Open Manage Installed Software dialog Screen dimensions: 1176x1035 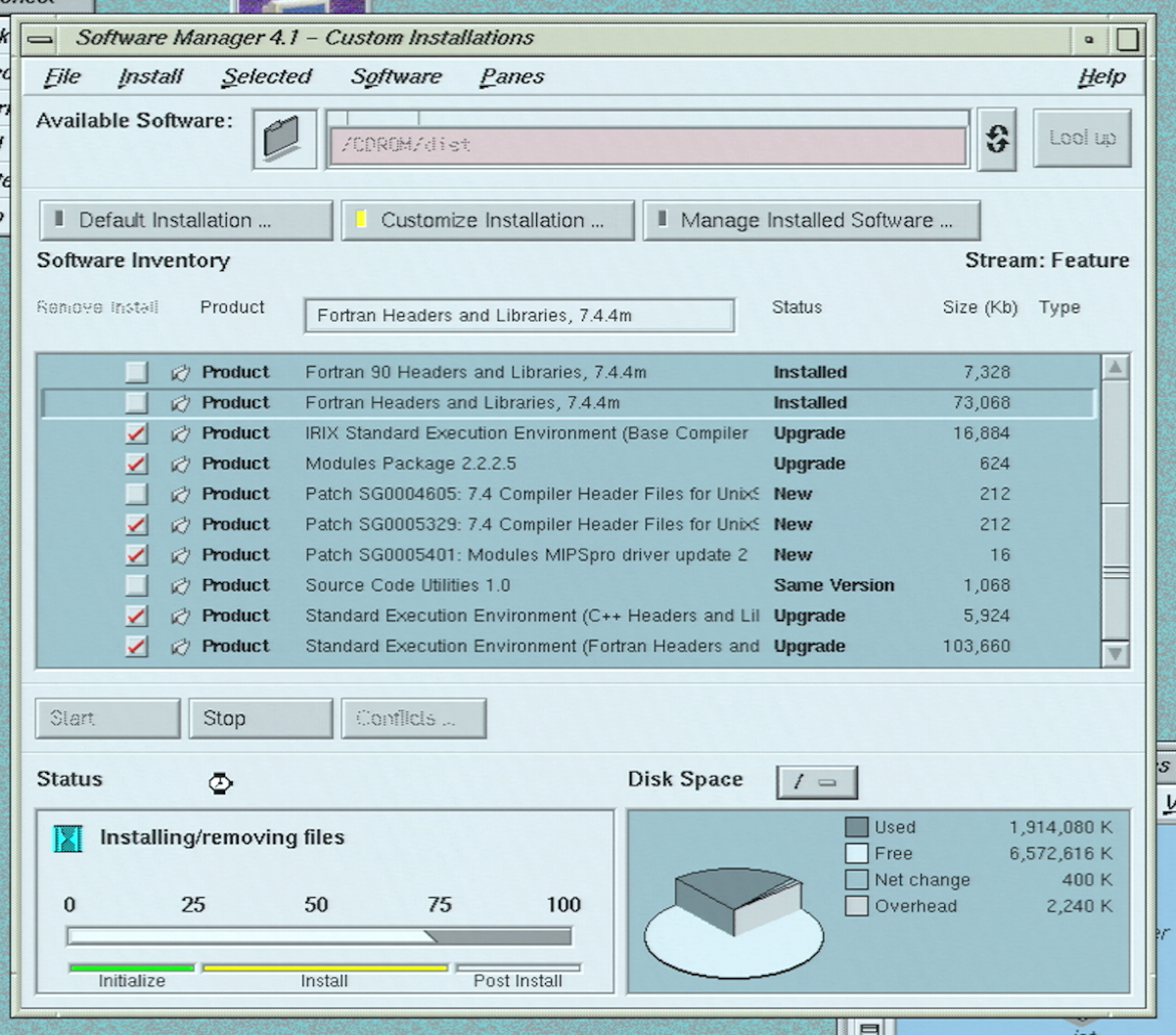(x=812, y=220)
